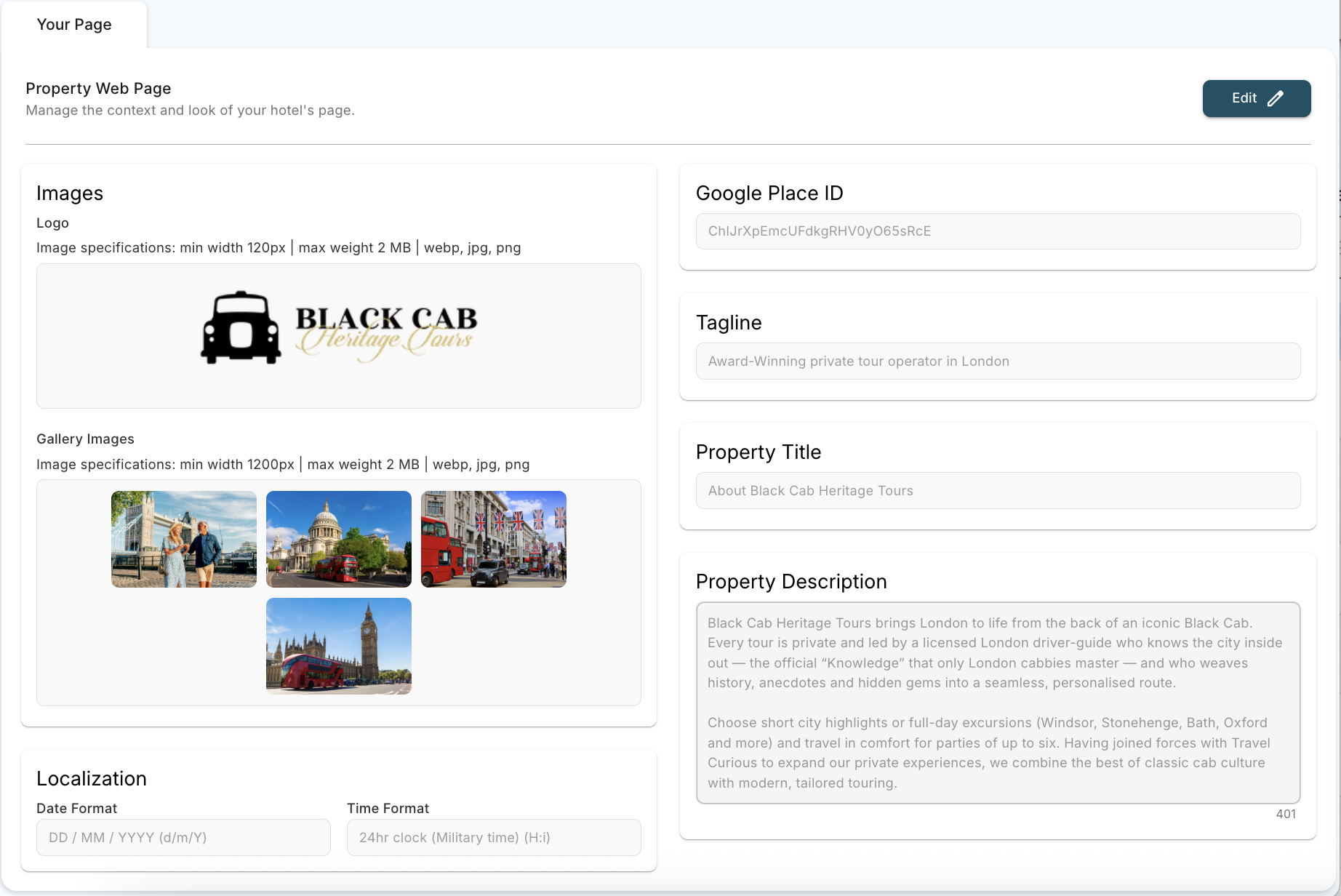Click the Property Title input field

click(x=998, y=491)
